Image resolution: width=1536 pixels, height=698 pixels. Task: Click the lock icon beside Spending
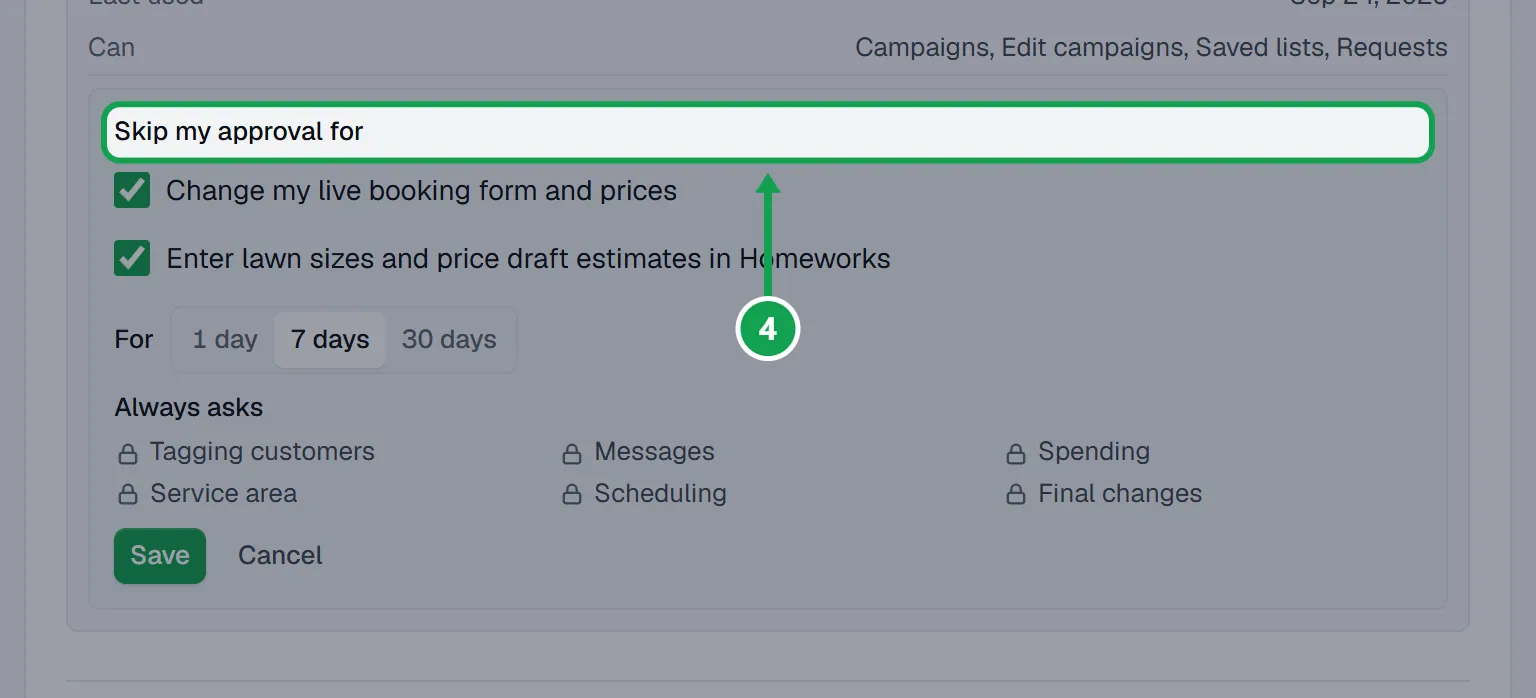click(1016, 454)
